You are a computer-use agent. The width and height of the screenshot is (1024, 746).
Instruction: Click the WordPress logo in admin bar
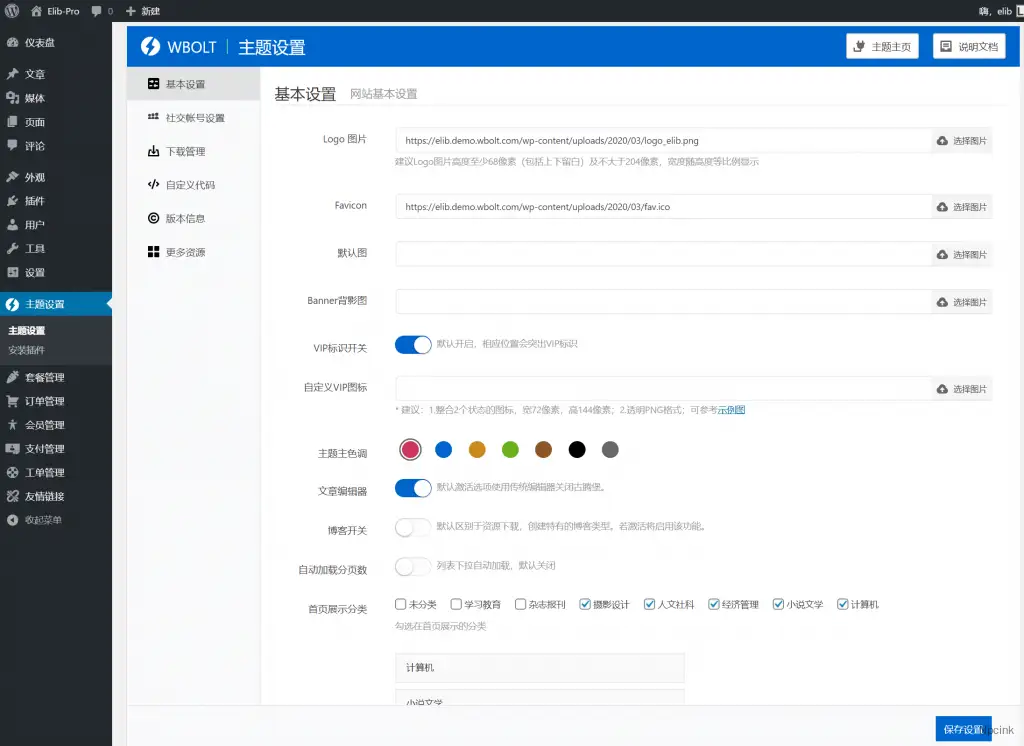point(10,11)
